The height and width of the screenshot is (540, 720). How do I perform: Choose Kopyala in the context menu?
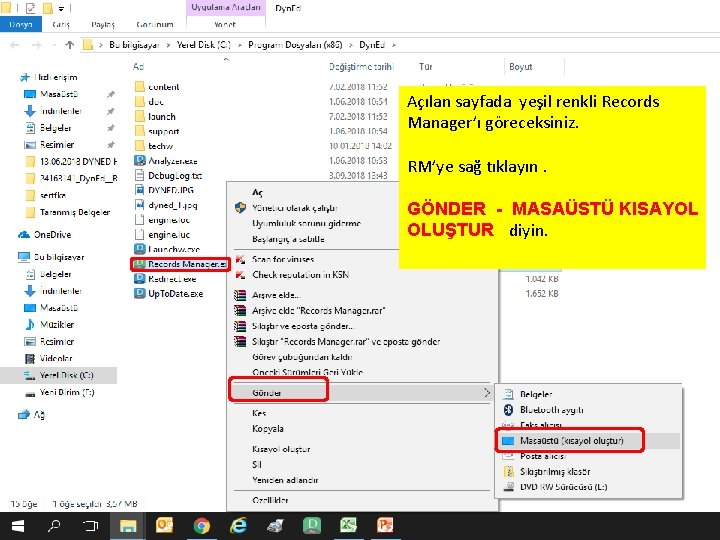(268, 429)
